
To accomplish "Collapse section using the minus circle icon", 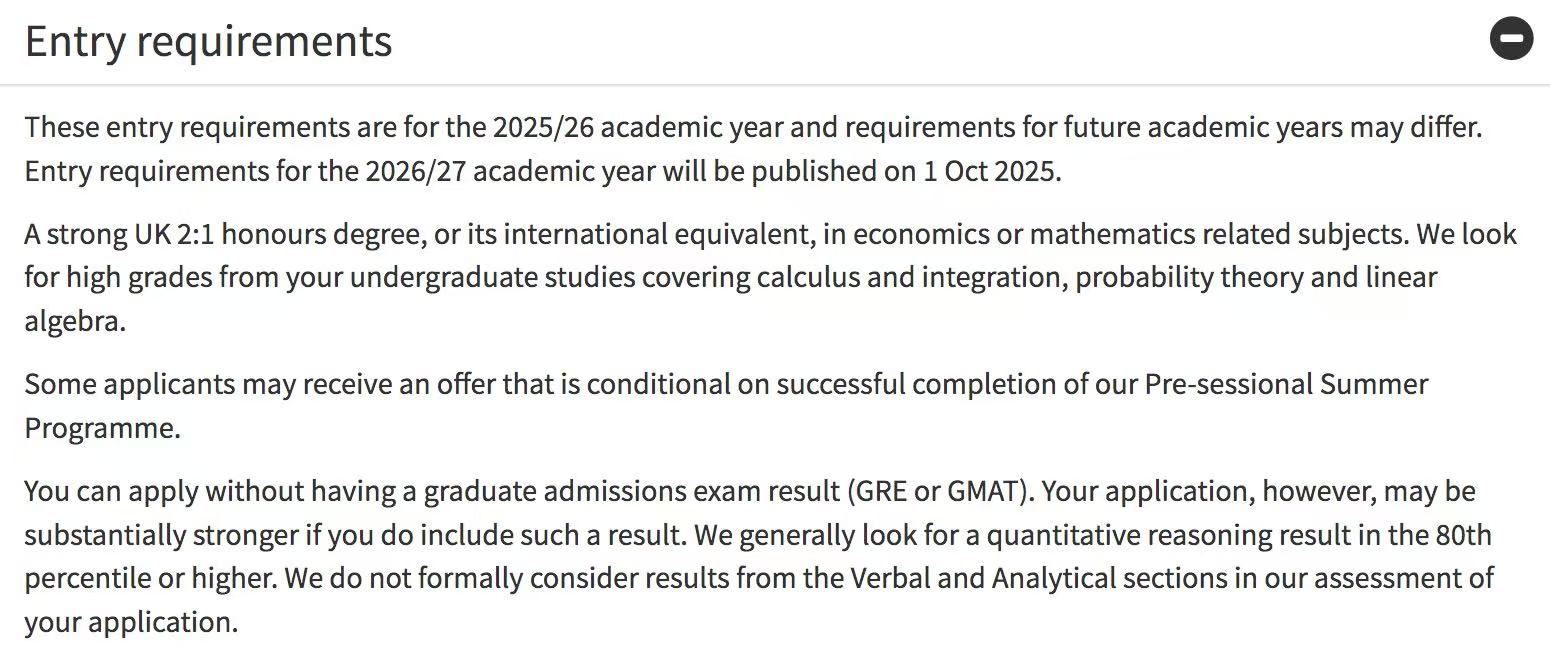I will coord(1511,40).
